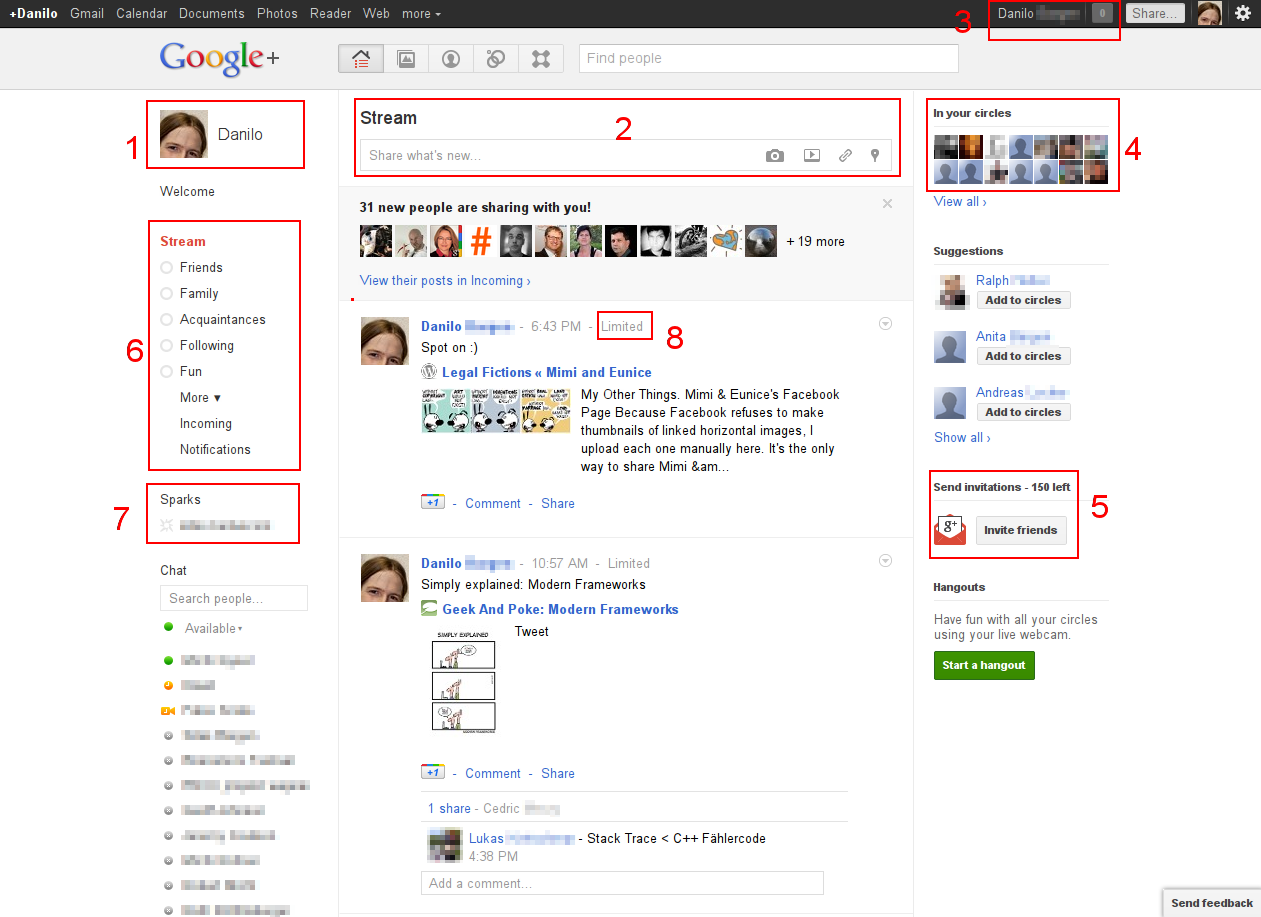Open the more menu in top bar
Viewport: 1261px width, 917px height.
(421, 14)
